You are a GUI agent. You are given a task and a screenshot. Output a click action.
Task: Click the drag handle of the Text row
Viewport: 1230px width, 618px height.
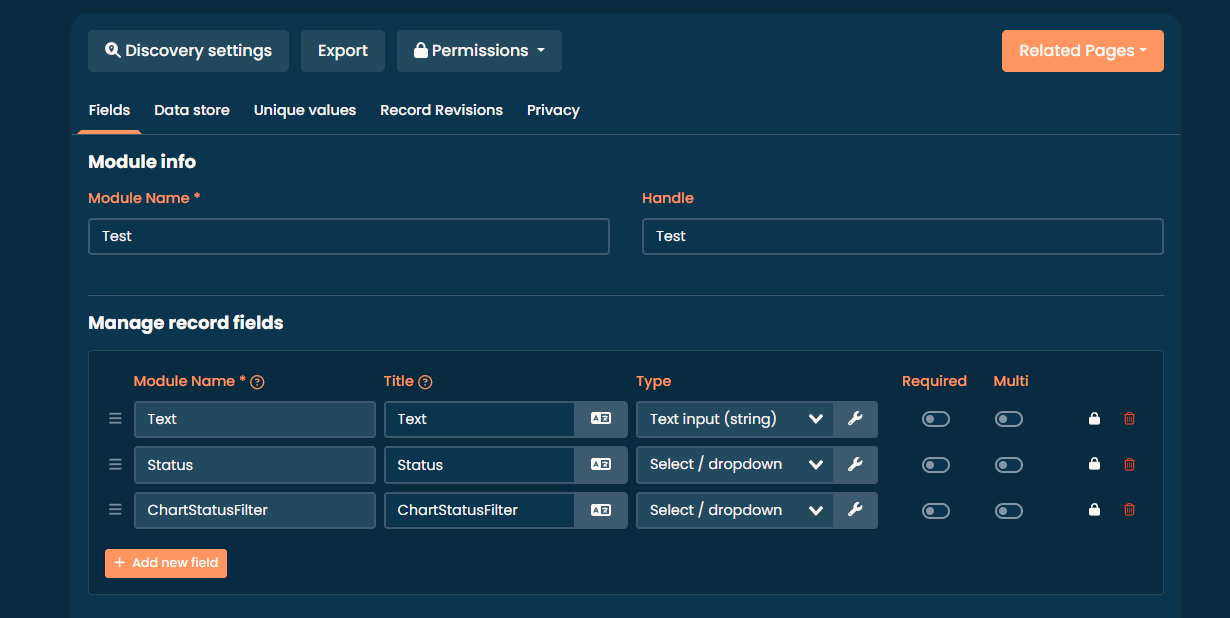point(115,419)
